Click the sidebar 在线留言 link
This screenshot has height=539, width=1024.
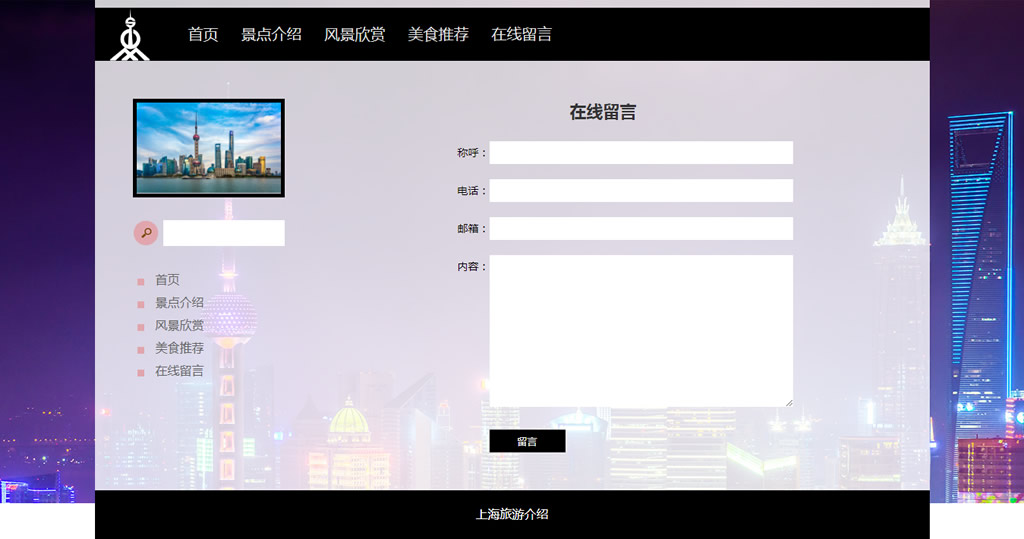179,371
